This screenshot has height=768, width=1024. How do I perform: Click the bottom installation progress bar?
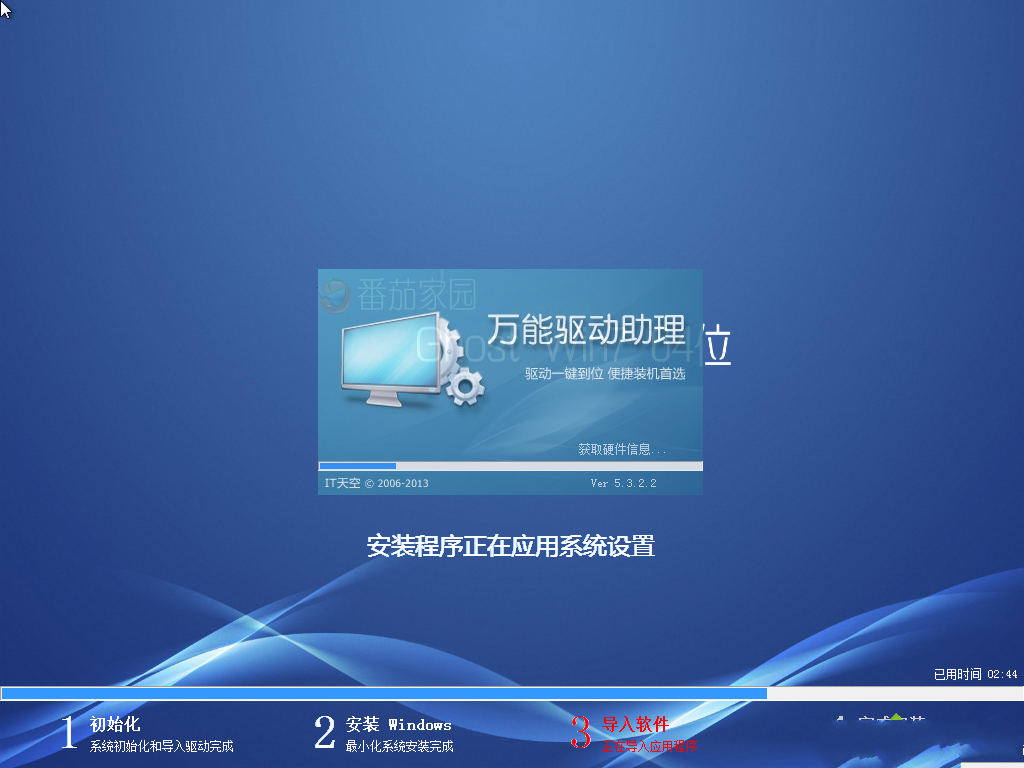(x=400, y=692)
